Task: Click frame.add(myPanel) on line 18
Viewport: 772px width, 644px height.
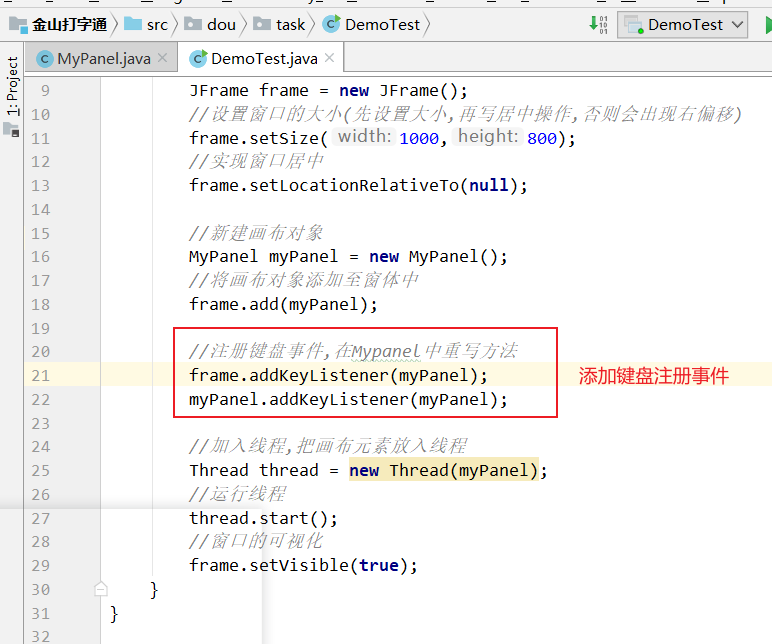Action: (x=284, y=304)
